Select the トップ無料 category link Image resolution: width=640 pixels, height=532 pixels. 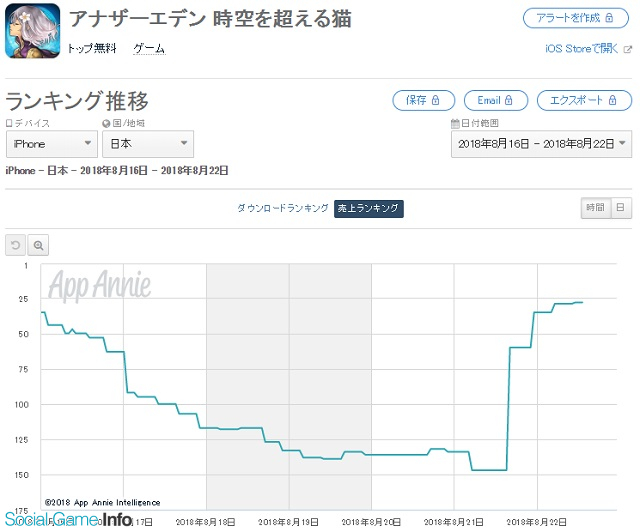[x=92, y=49]
